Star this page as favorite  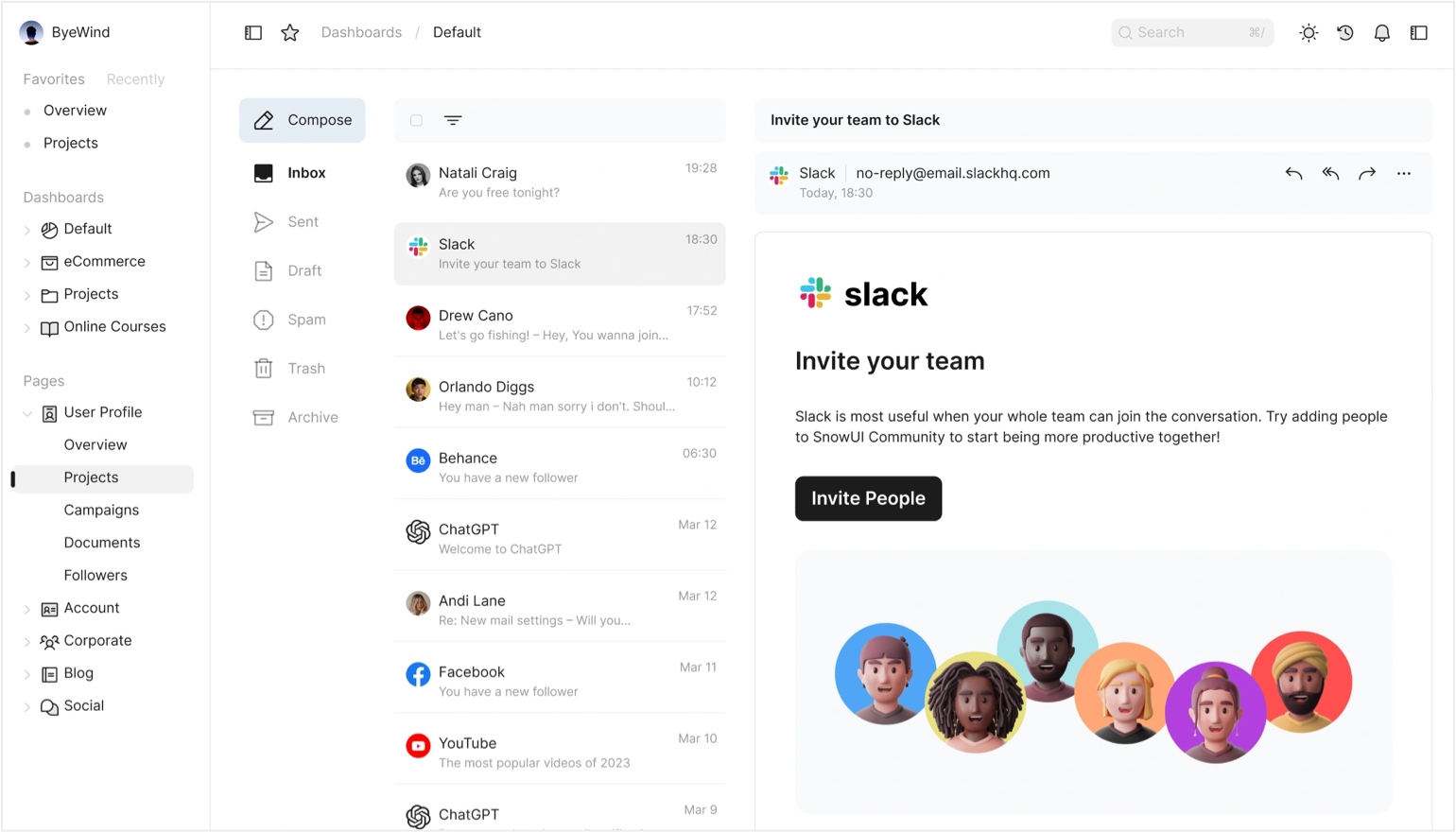(290, 32)
